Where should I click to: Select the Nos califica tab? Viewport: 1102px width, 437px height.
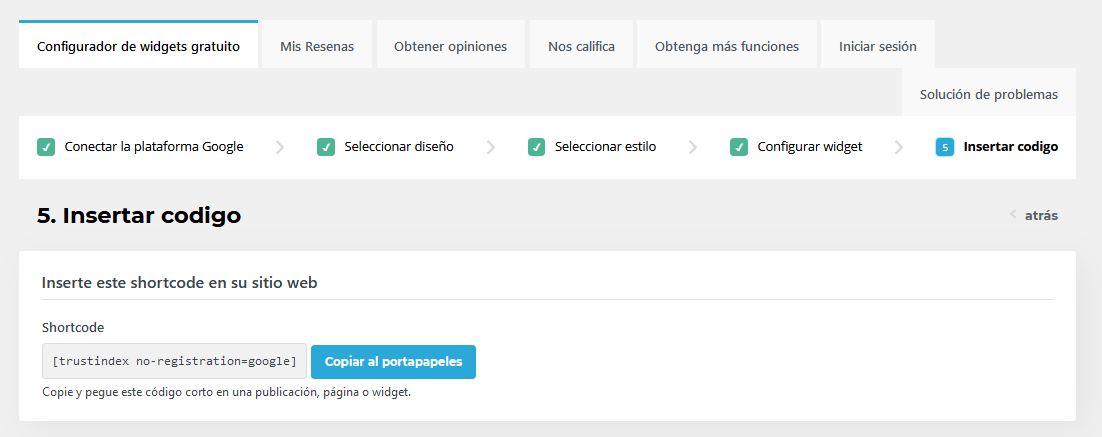tap(581, 46)
